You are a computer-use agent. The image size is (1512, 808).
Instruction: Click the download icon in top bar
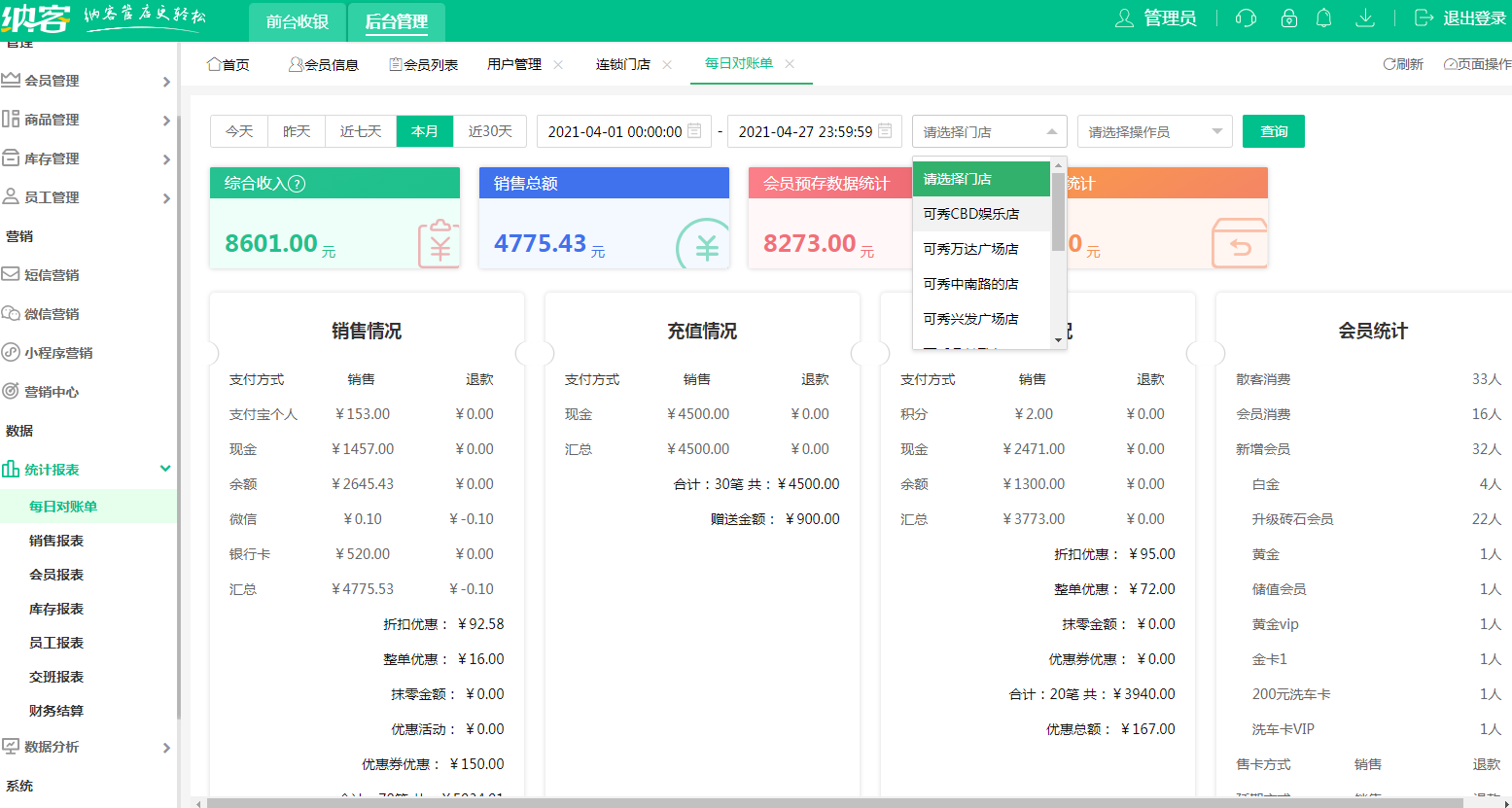click(x=1365, y=18)
